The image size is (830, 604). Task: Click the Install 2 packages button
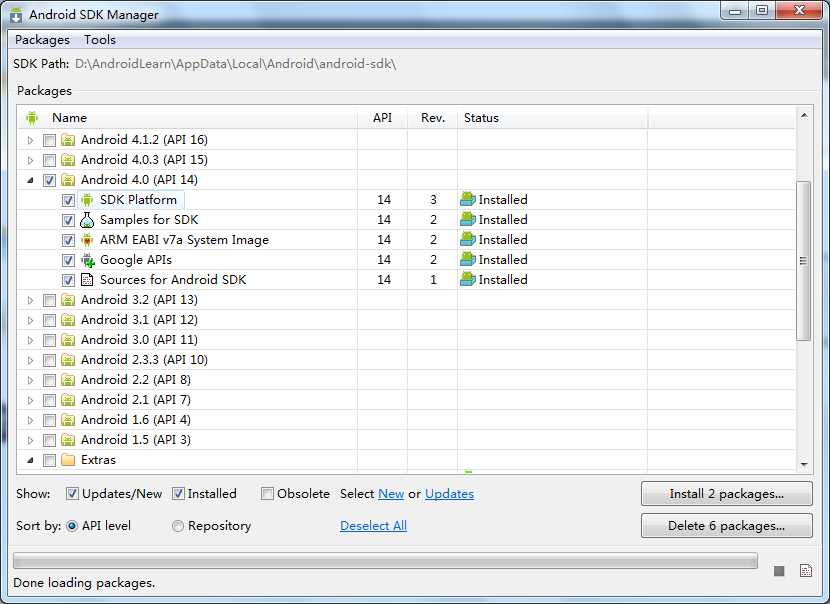point(726,494)
